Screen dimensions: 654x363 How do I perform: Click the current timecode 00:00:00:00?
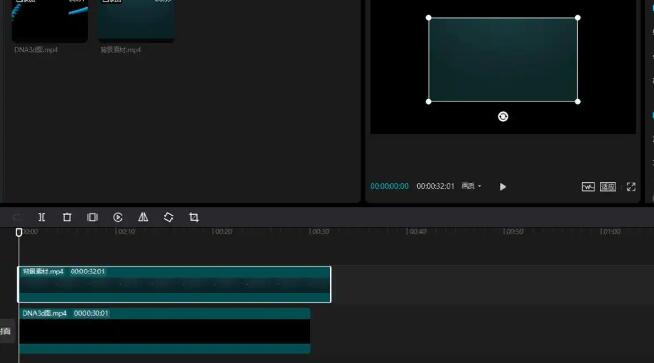point(389,186)
